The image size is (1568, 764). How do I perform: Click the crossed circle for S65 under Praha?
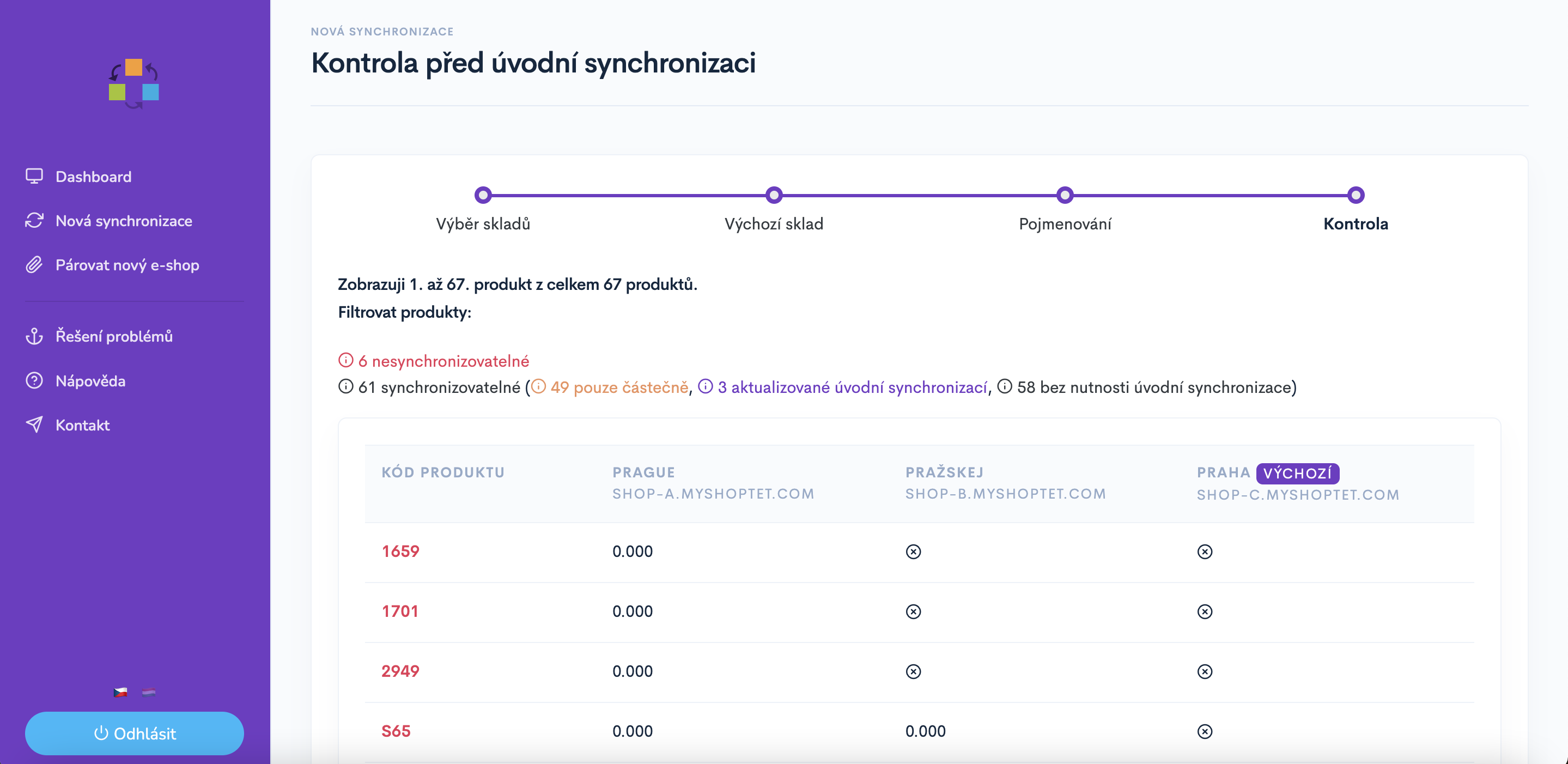tap(1205, 731)
